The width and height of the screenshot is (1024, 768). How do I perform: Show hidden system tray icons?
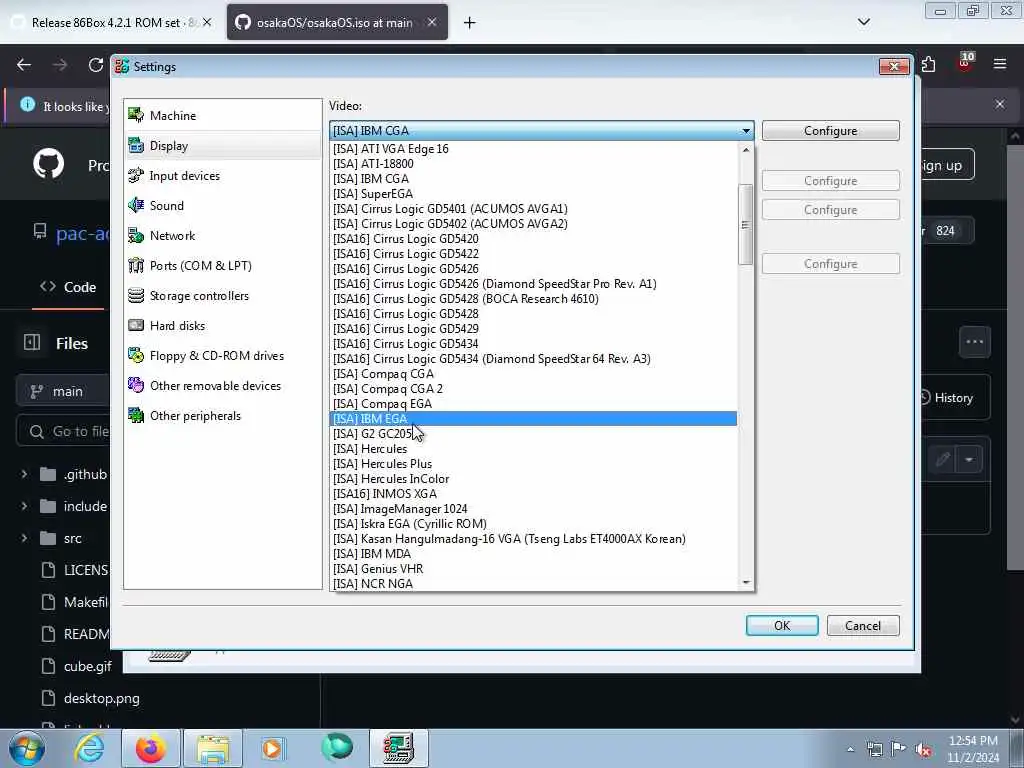click(x=850, y=750)
